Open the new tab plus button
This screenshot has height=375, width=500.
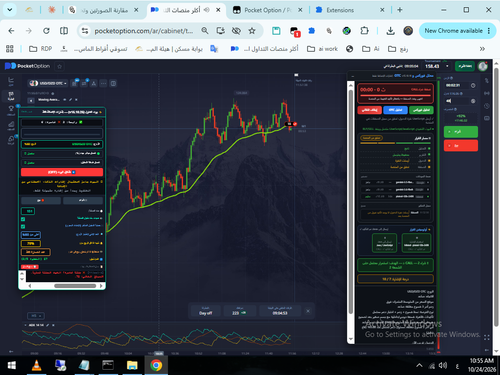(399, 10)
